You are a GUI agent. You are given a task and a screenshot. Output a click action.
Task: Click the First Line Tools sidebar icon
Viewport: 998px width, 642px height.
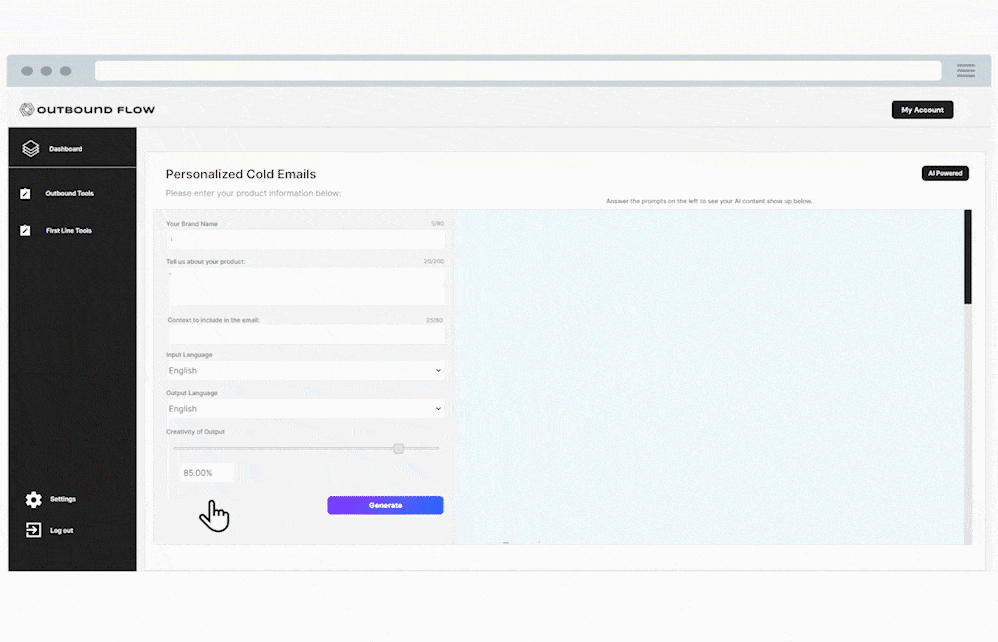26,231
